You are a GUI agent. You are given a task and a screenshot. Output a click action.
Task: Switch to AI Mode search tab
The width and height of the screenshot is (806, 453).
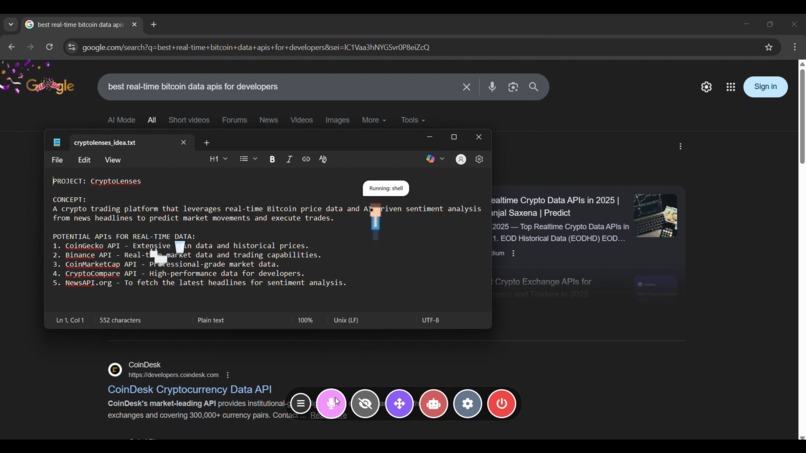point(121,120)
